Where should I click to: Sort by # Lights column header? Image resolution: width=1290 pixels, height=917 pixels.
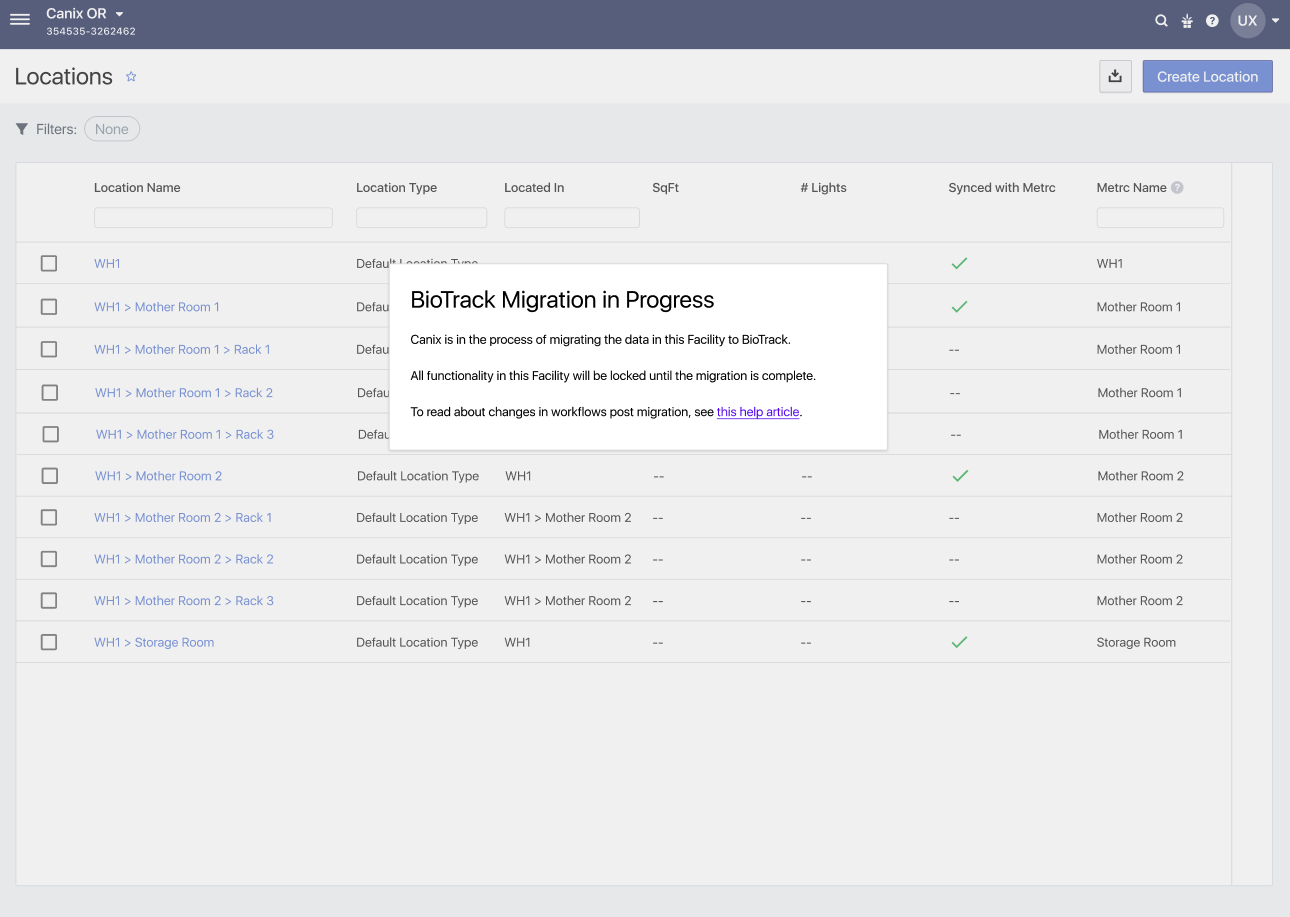click(x=823, y=187)
